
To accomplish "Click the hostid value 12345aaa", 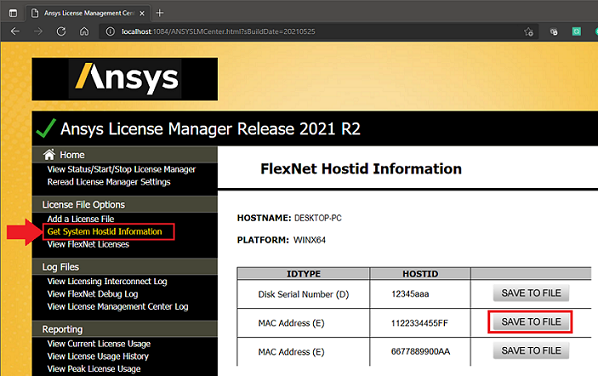I will [x=410, y=294].
